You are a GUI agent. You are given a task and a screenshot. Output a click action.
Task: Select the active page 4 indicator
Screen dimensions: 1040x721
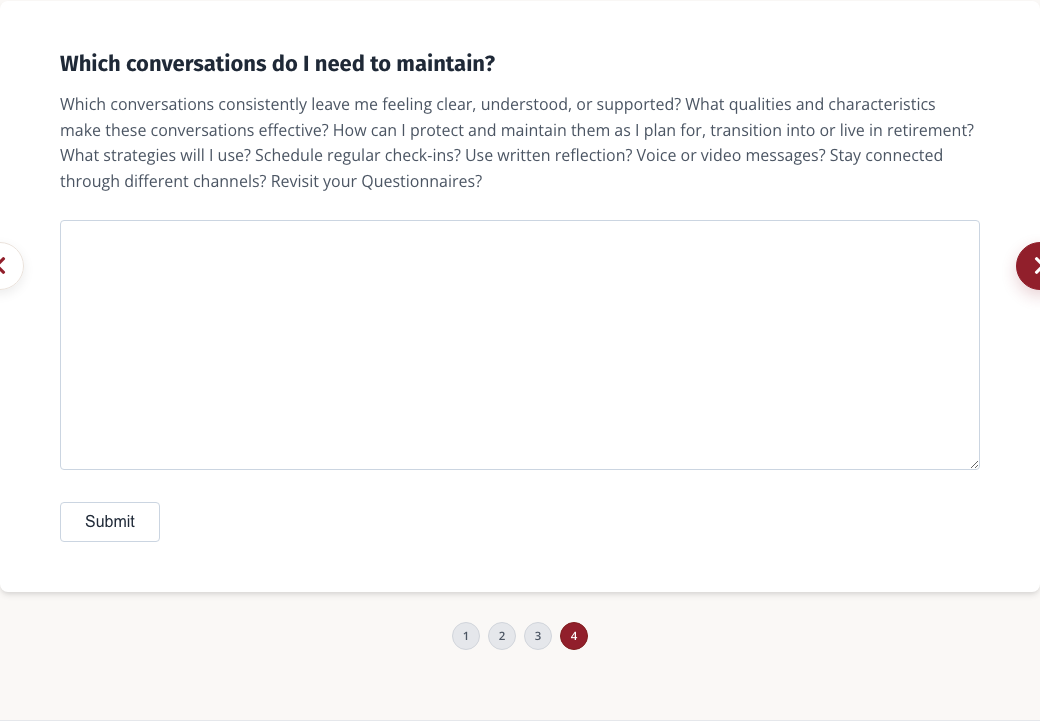574,636
